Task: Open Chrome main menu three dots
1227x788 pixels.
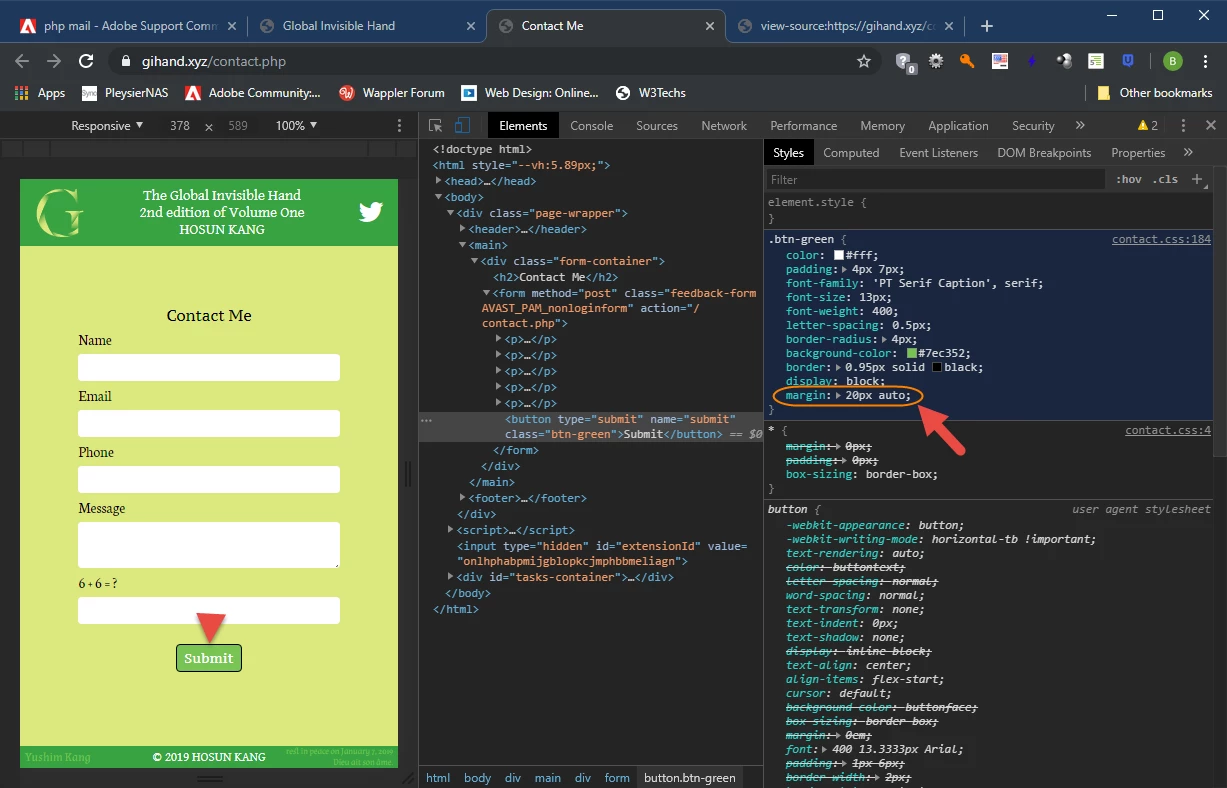Action: point(1205,61)
